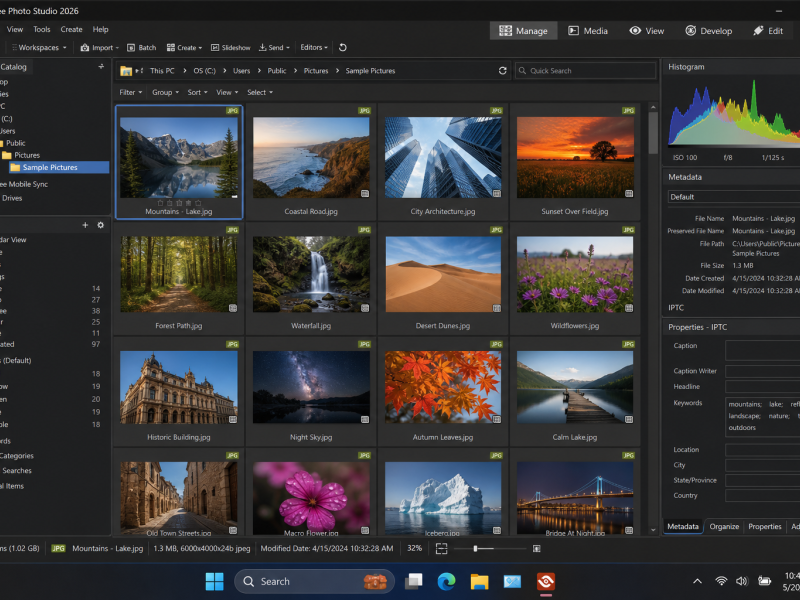Viewport: 800px width, 600px height.
Task: Click overlay icon on Historic Building thumbnail
Action: click(233, 419)
